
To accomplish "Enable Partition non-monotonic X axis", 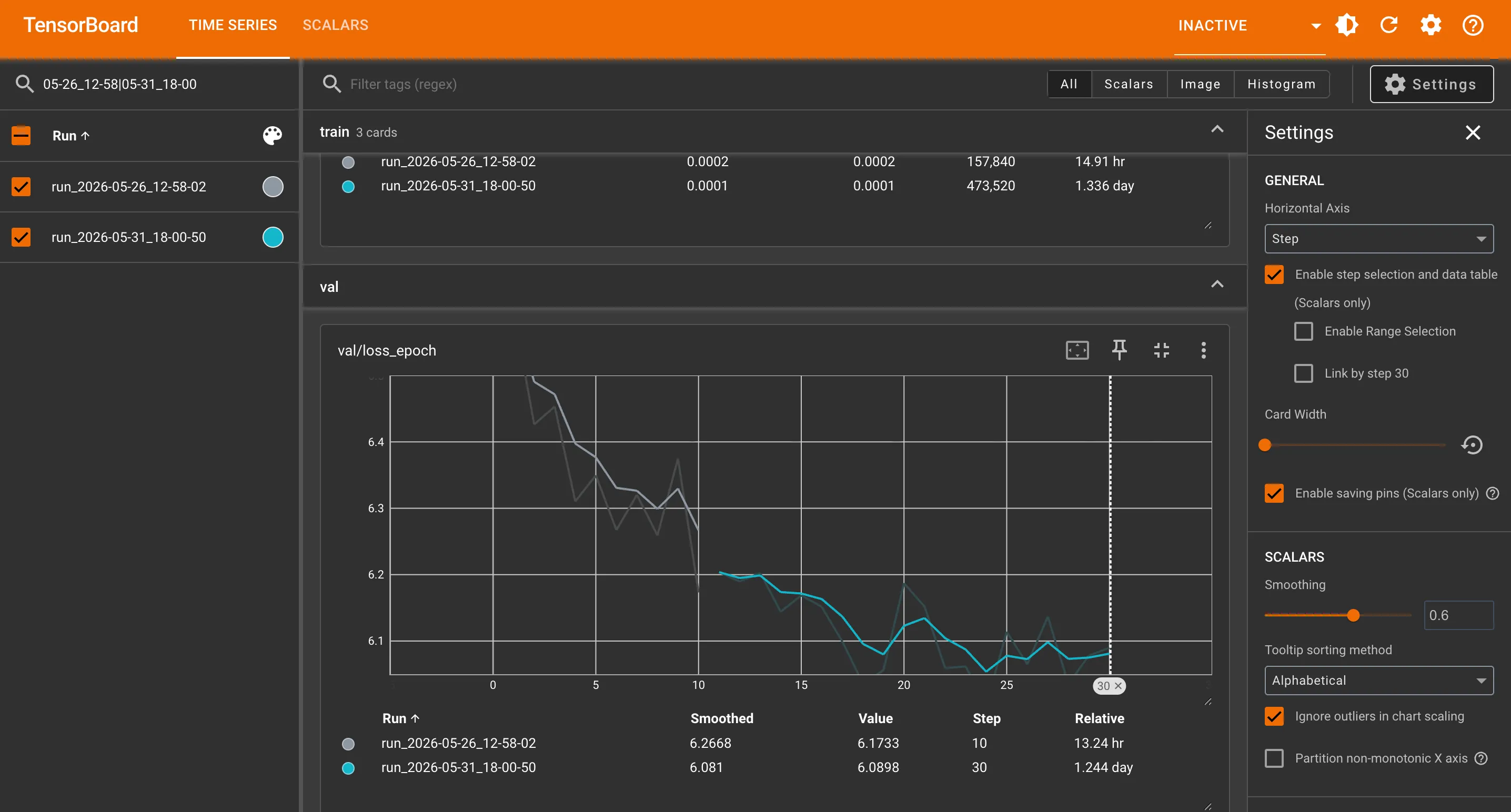I will pyautogui.click(x=1274, y=759).
